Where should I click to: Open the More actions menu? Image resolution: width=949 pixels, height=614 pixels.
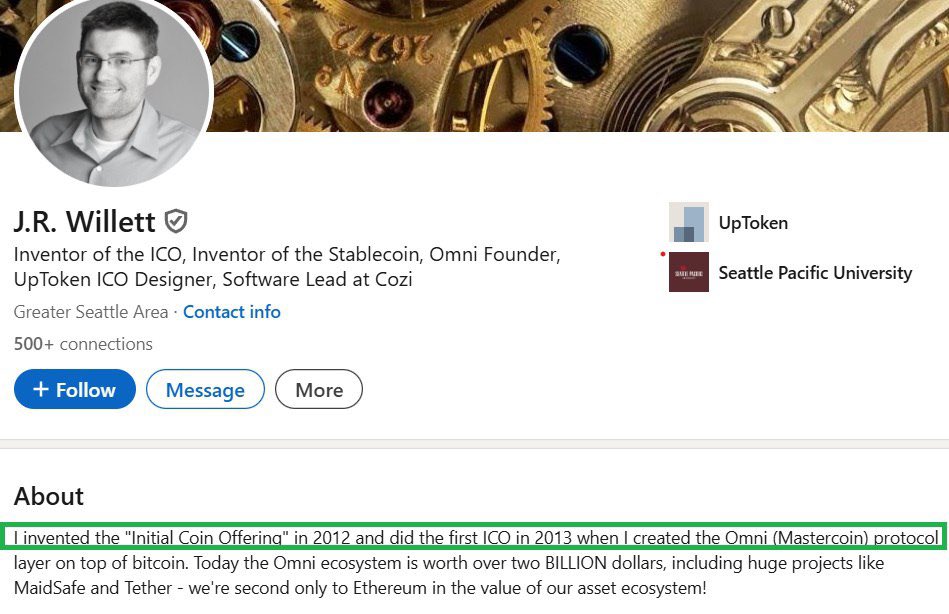[319, 389]
